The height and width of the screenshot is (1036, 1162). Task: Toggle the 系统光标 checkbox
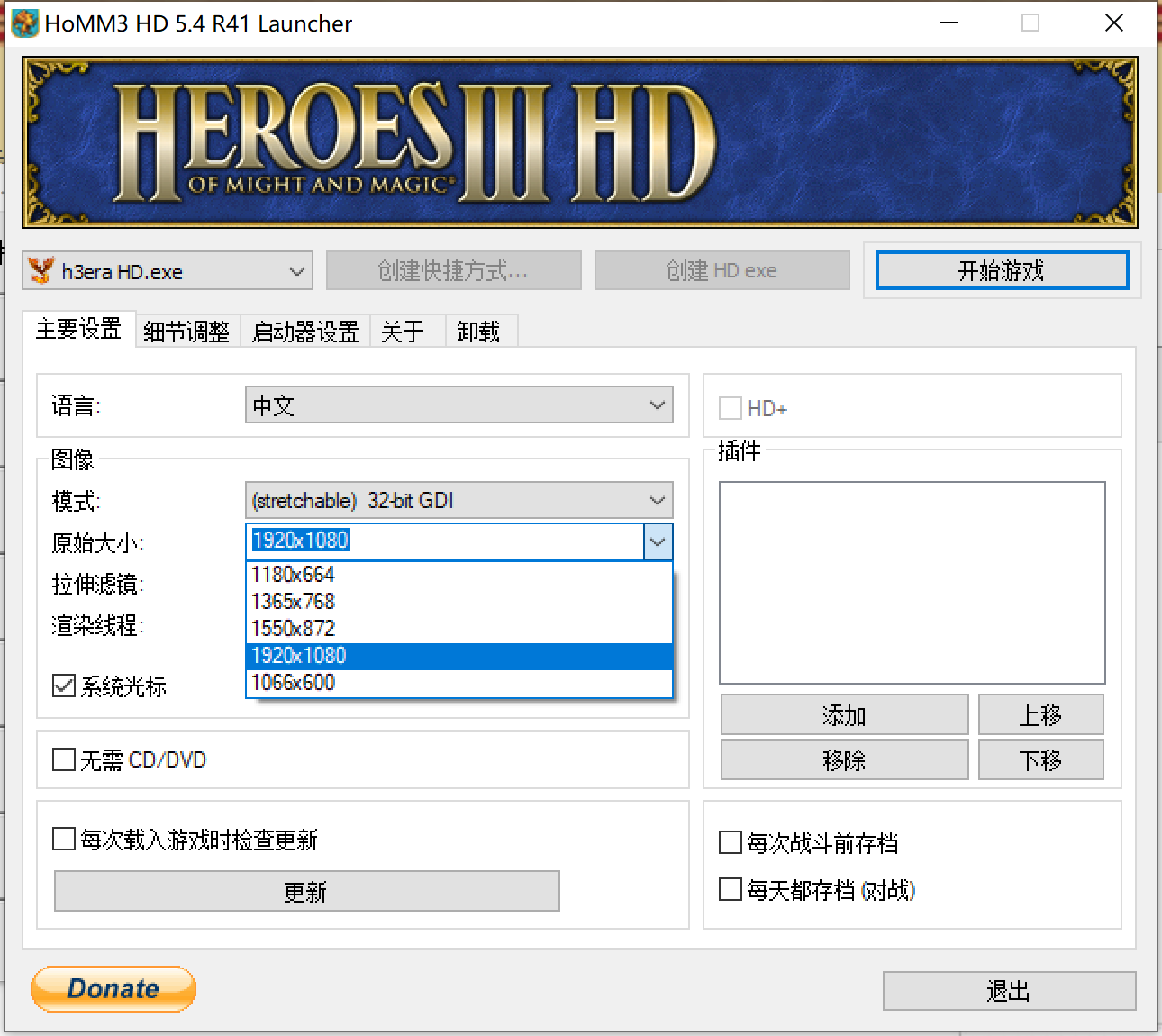click(64, 686)
